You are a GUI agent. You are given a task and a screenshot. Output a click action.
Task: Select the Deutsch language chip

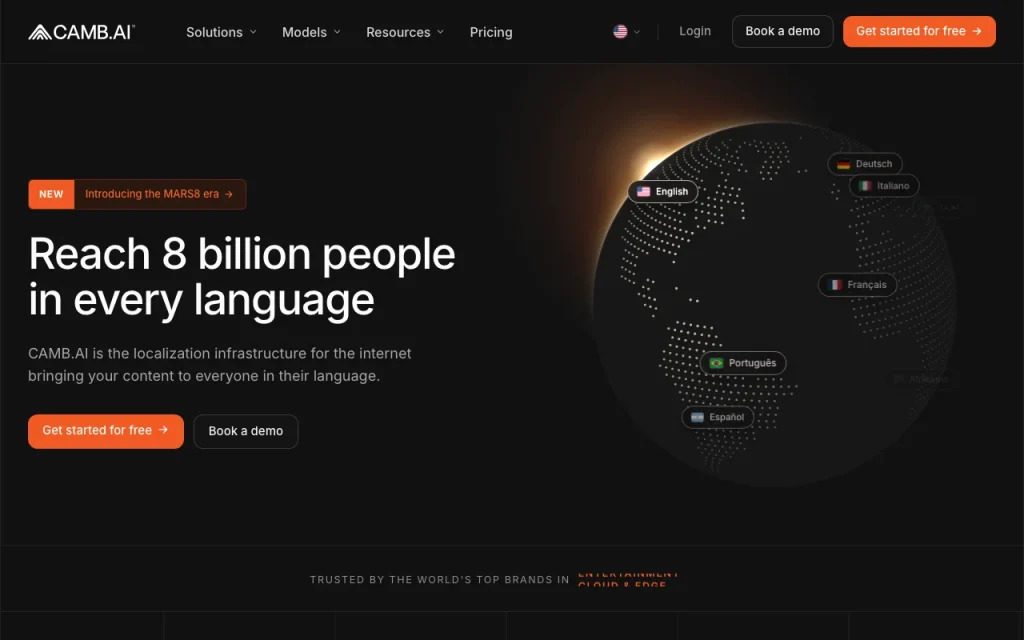pyautogui.click(x=865, y=164)
